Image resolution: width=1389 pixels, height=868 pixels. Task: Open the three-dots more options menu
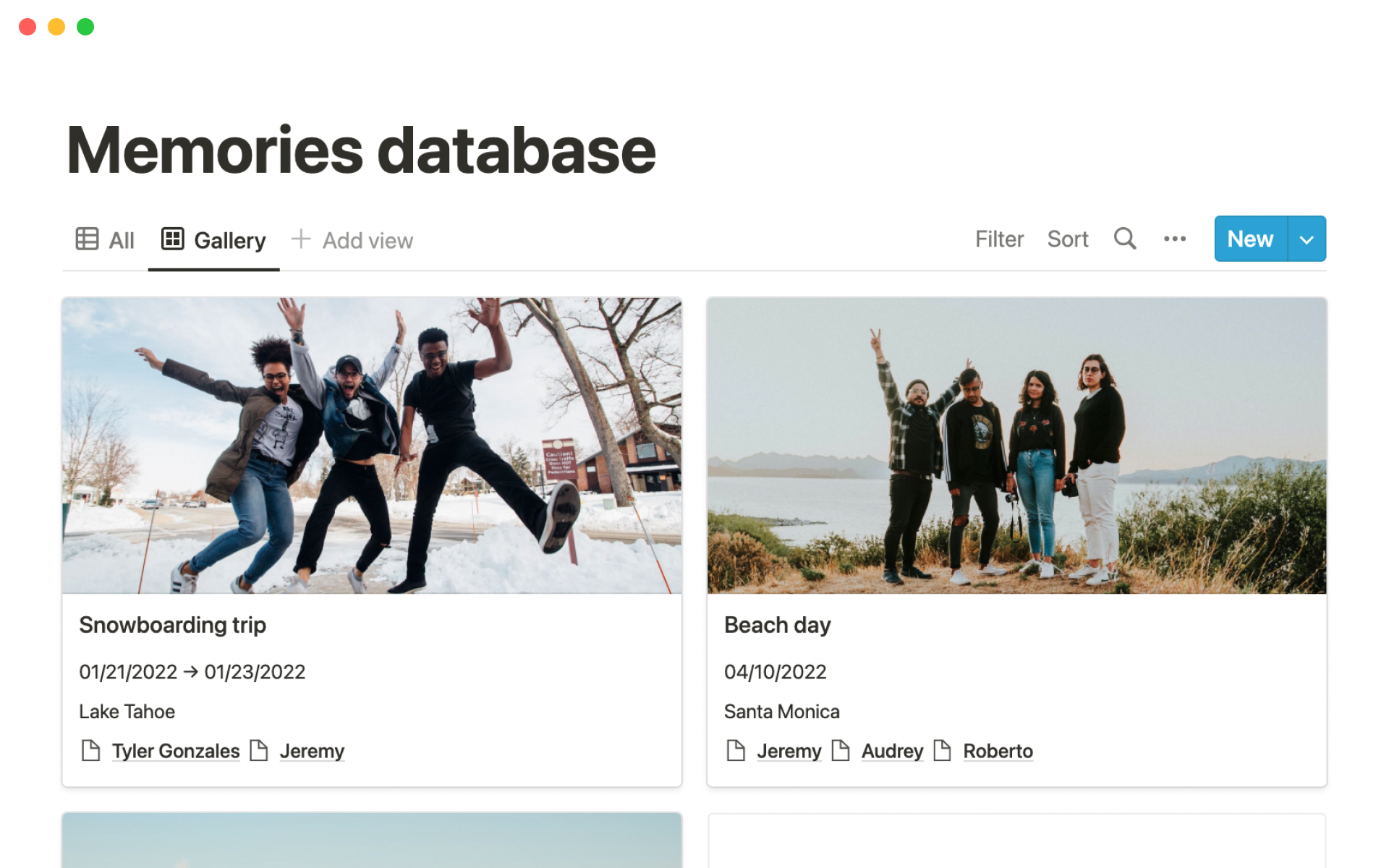click(x=1174, y=239)
